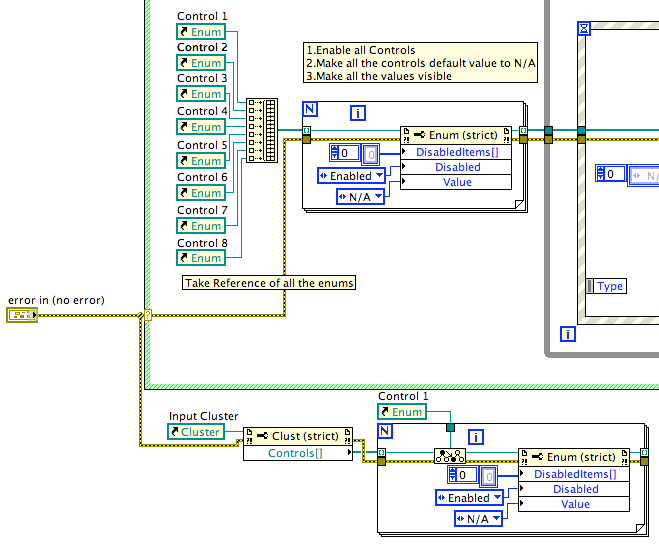This screenshot has width=659, height=552.
Task: Click the Type terminal in the timed loop
Action: [x=606, y=286]
